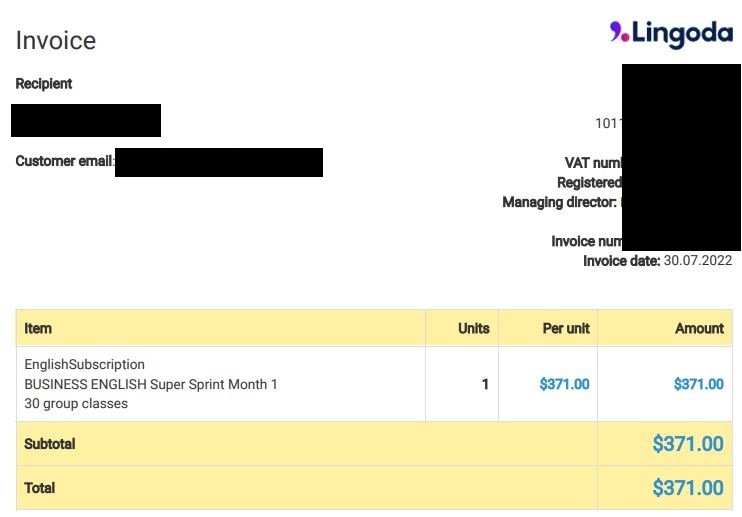742x517 pixels.
Task: Click the Invoice heading
Action: [x=56, y=40]
